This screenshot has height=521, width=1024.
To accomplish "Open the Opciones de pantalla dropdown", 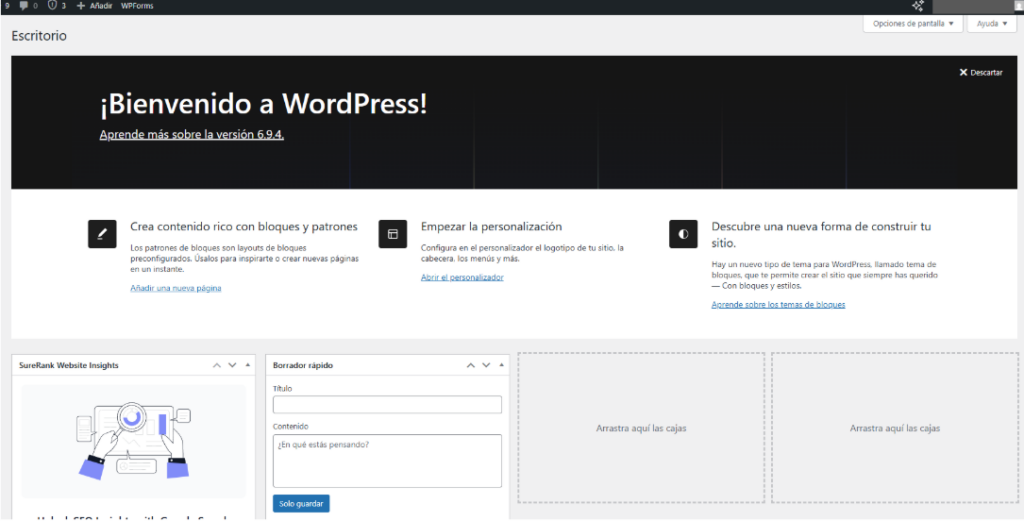I will coord(913,23).
